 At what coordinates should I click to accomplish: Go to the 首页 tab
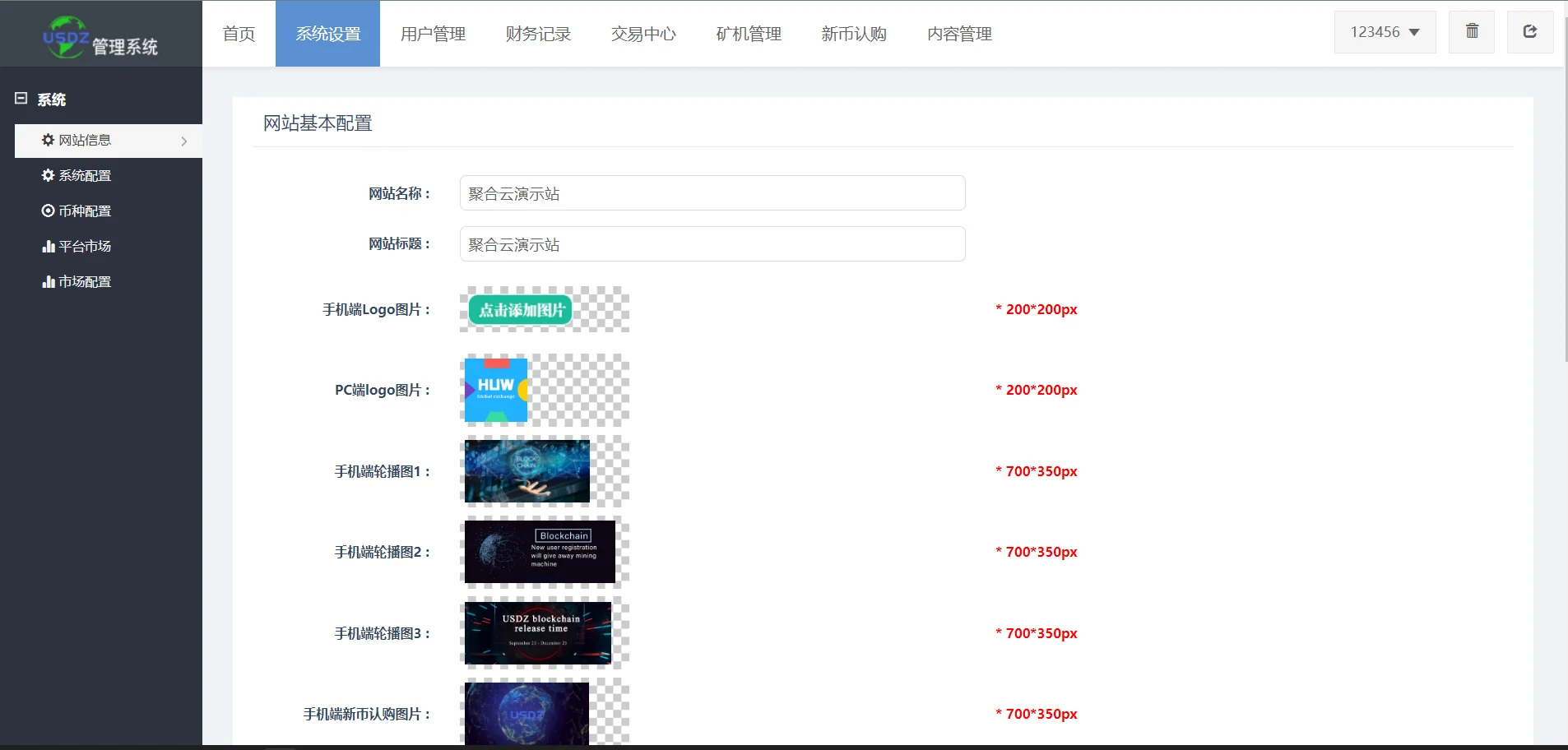coord(239,34)
